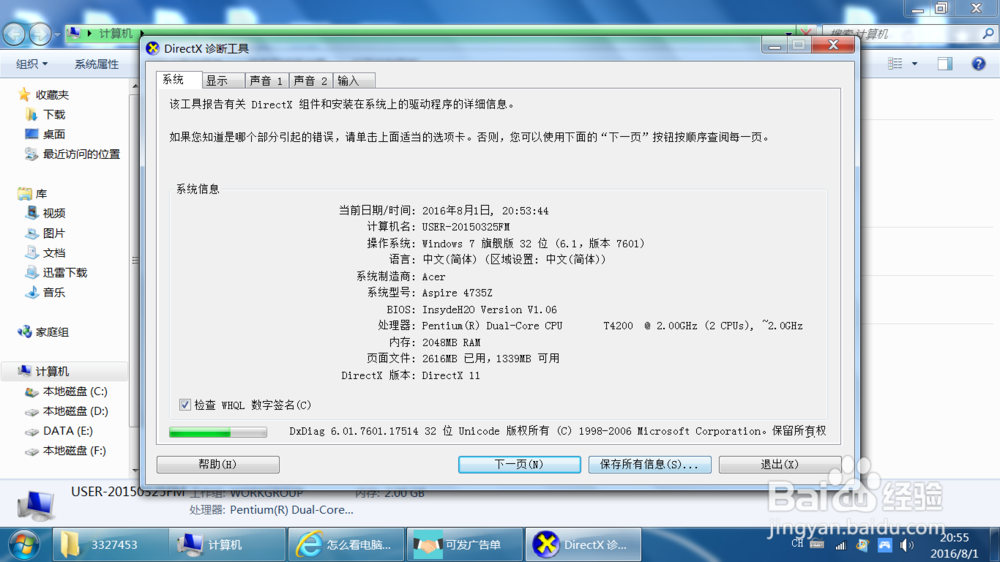Click 保存所有信息(S)... button

coord(649,464)
